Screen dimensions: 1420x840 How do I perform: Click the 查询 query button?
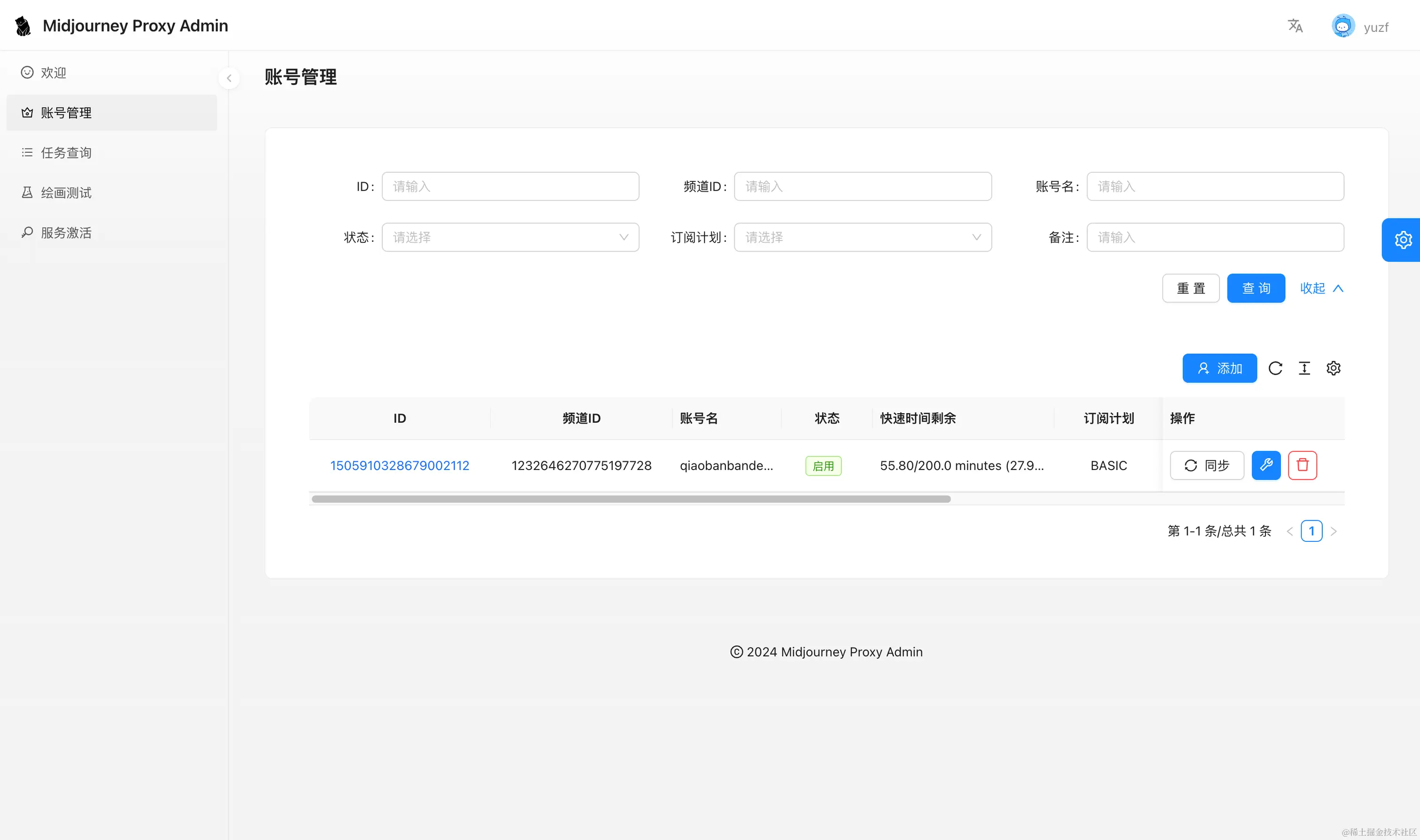point(1256,288)
